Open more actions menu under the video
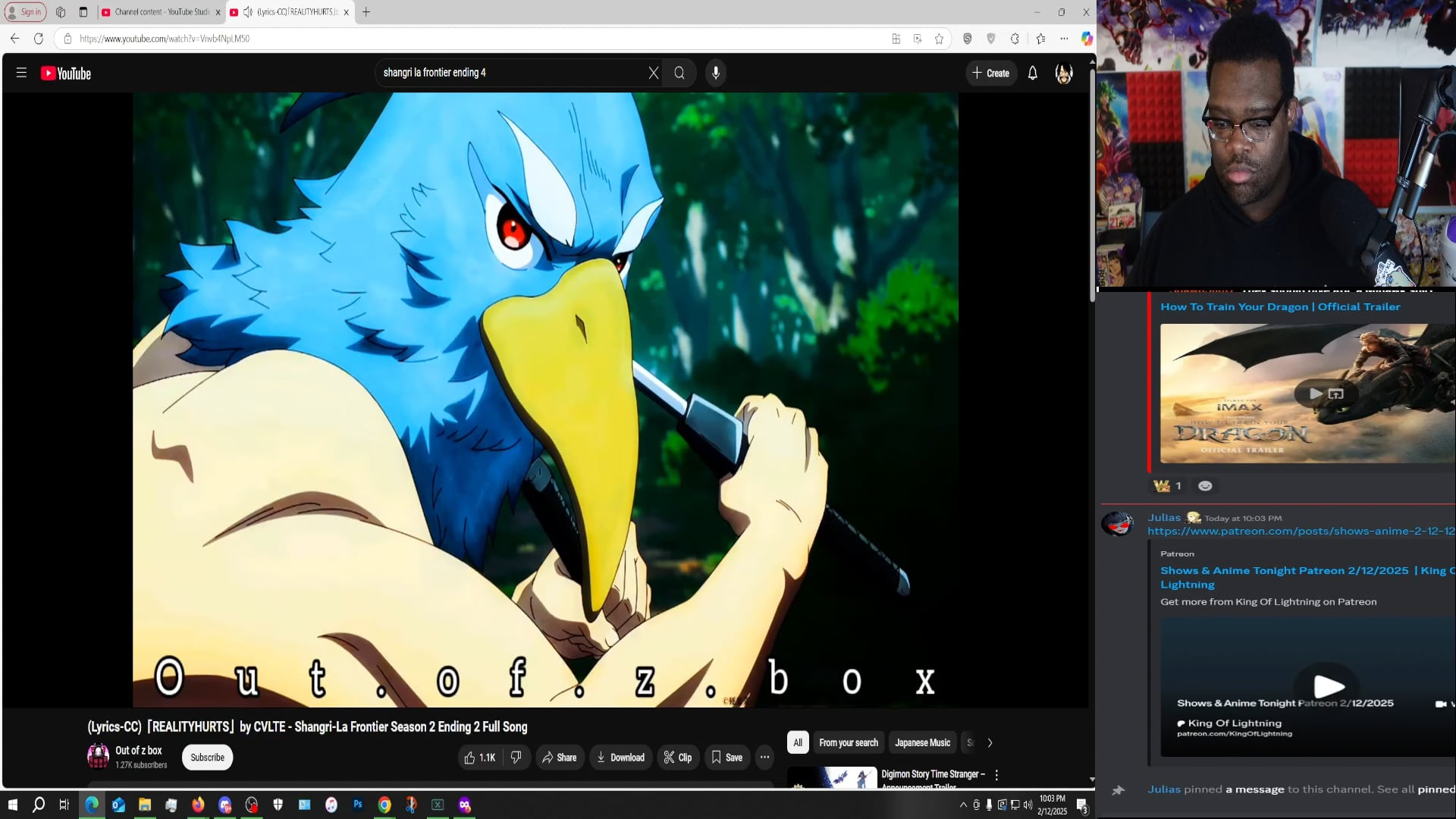The image size is (1456, 819). coord(764,758)
